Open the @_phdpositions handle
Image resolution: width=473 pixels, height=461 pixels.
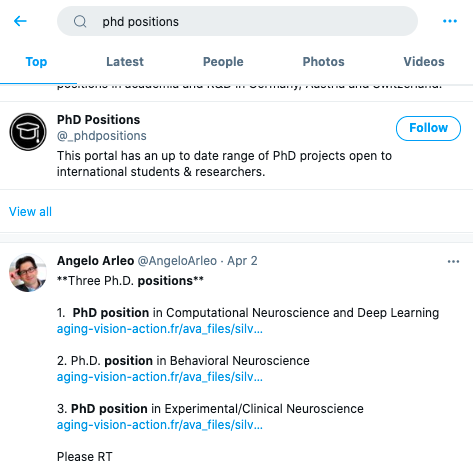click(102, 136)
